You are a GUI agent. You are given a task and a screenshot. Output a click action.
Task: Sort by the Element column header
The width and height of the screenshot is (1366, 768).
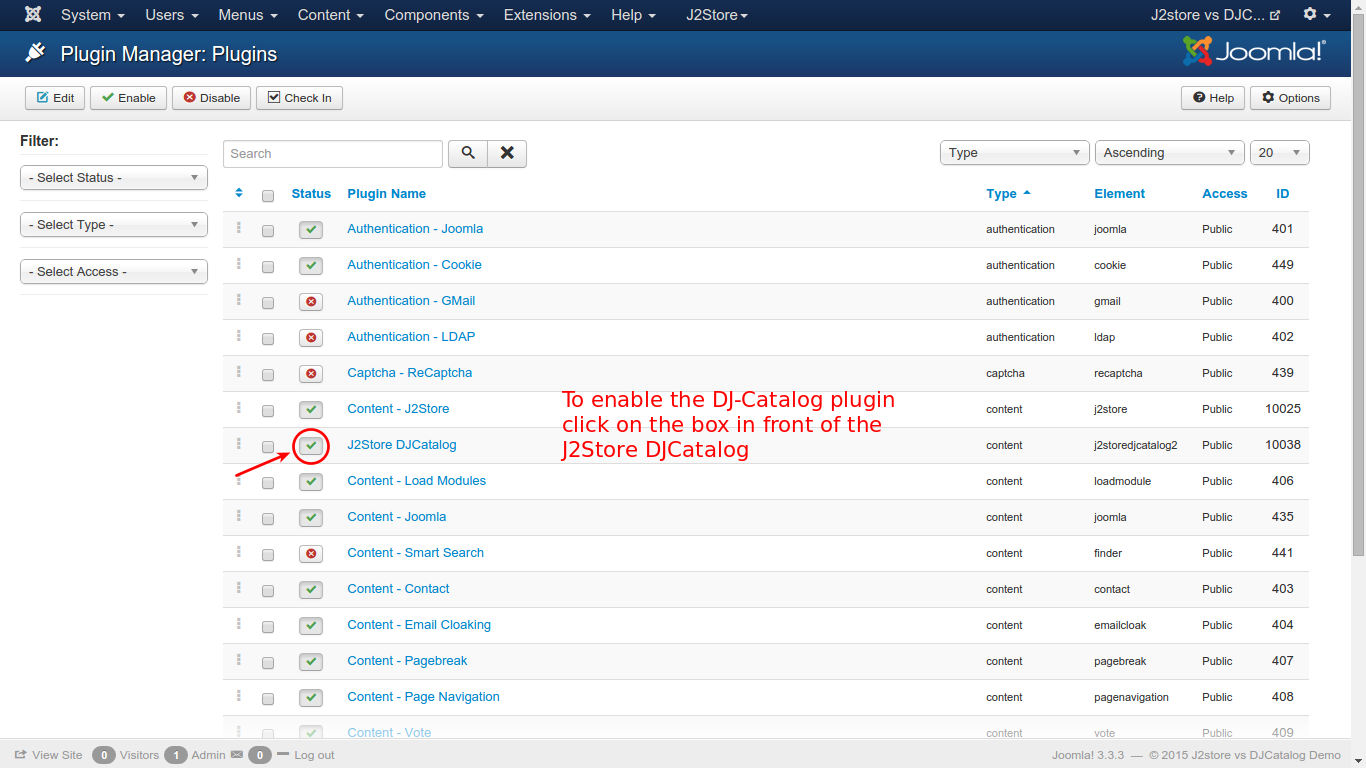point(1120,194)
